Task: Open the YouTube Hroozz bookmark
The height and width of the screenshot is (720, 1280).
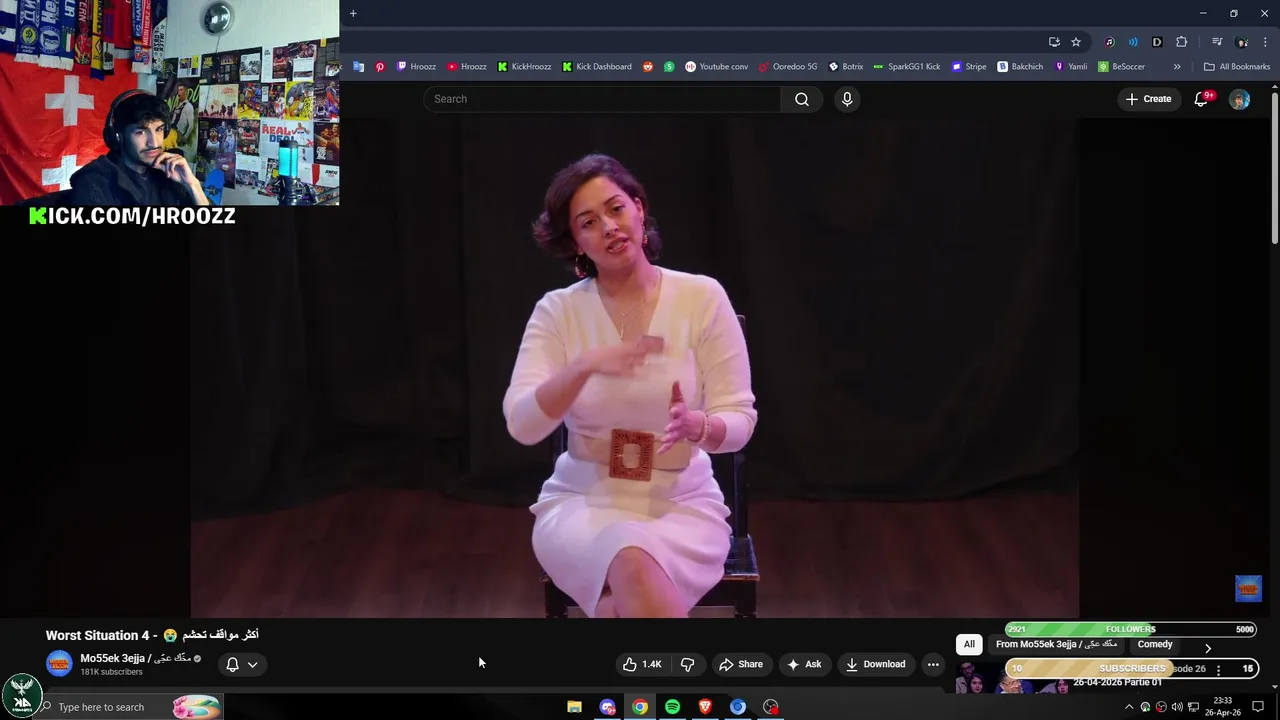Action: [467, 67]
